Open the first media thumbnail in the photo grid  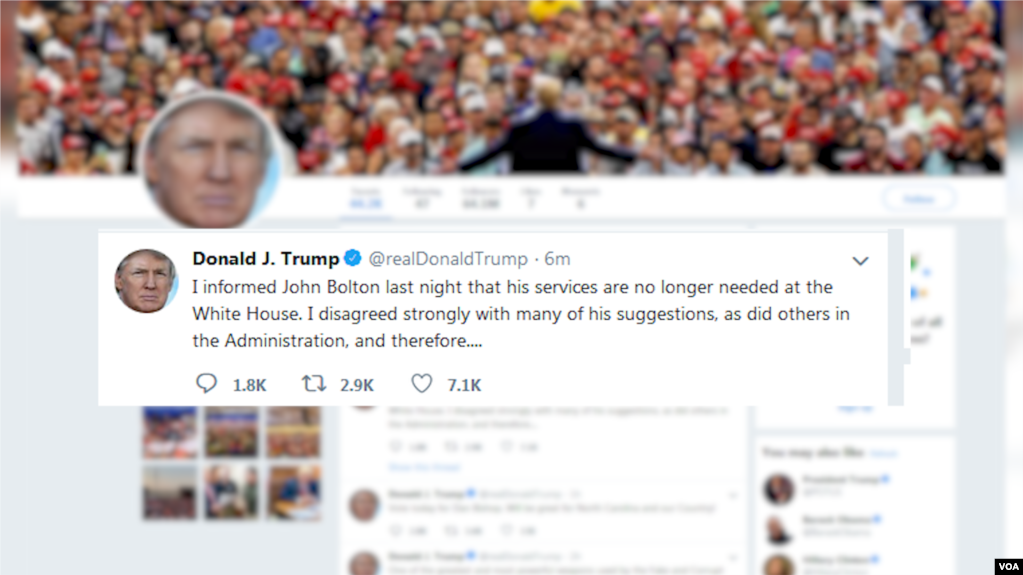point(170,432)
